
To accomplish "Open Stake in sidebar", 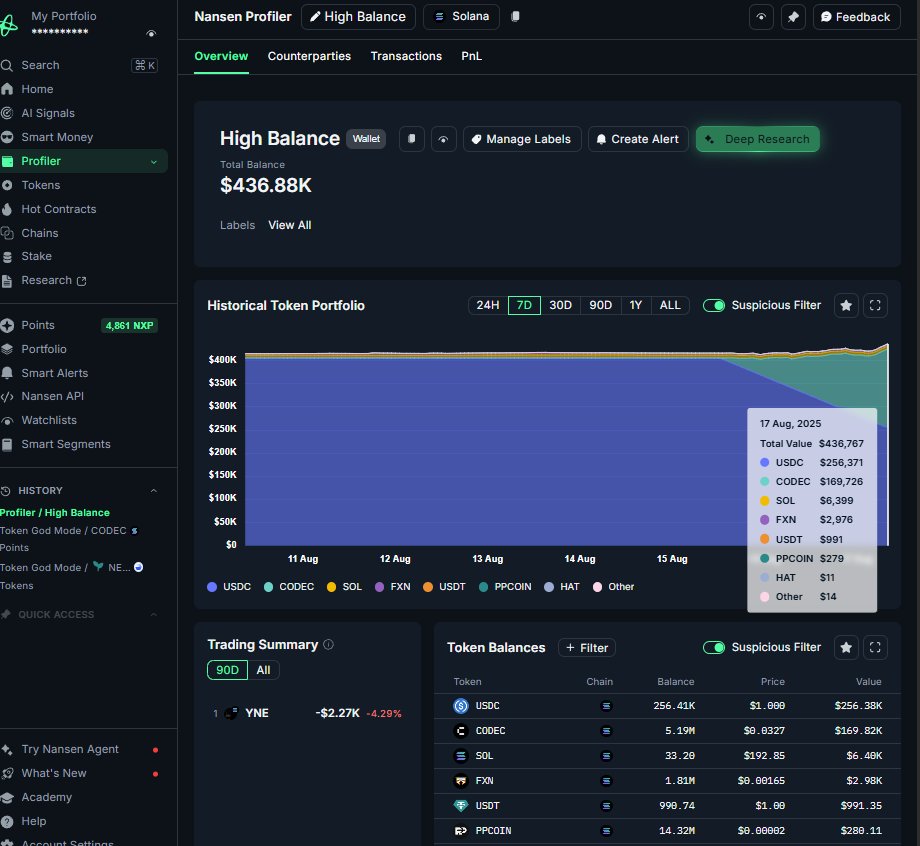I will 36,256.
